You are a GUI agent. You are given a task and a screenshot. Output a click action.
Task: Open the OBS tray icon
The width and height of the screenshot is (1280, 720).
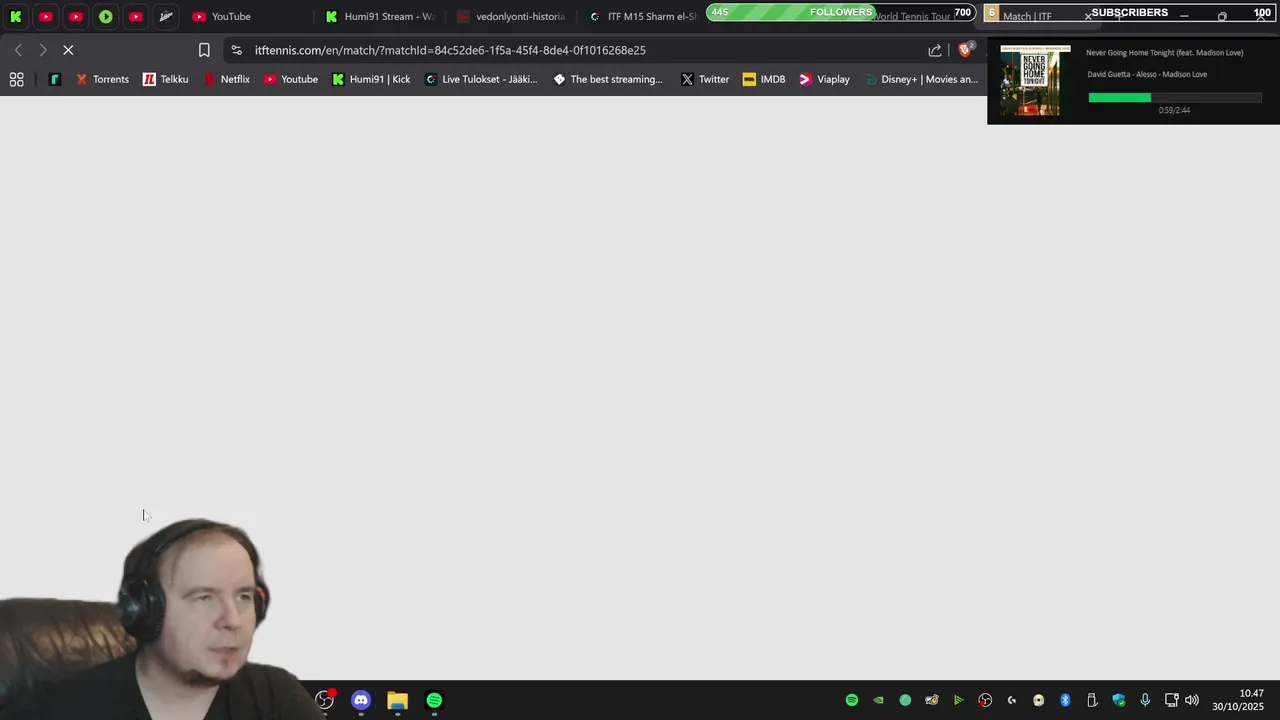click(985, 700)
